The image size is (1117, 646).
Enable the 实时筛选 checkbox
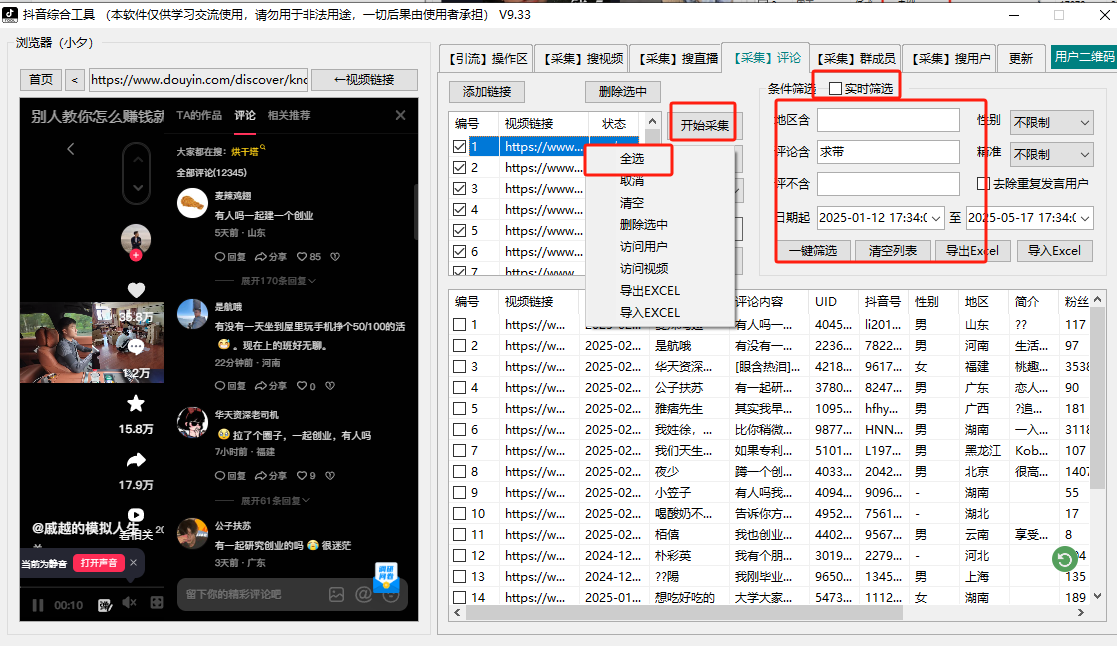click(836, 89)
